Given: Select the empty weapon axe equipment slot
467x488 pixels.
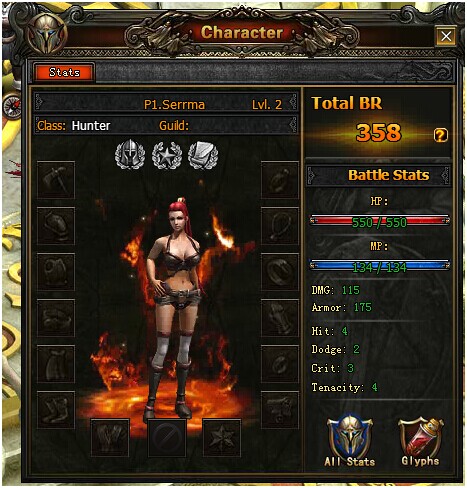Looking at the screenshot, I should tap(56, 180).
